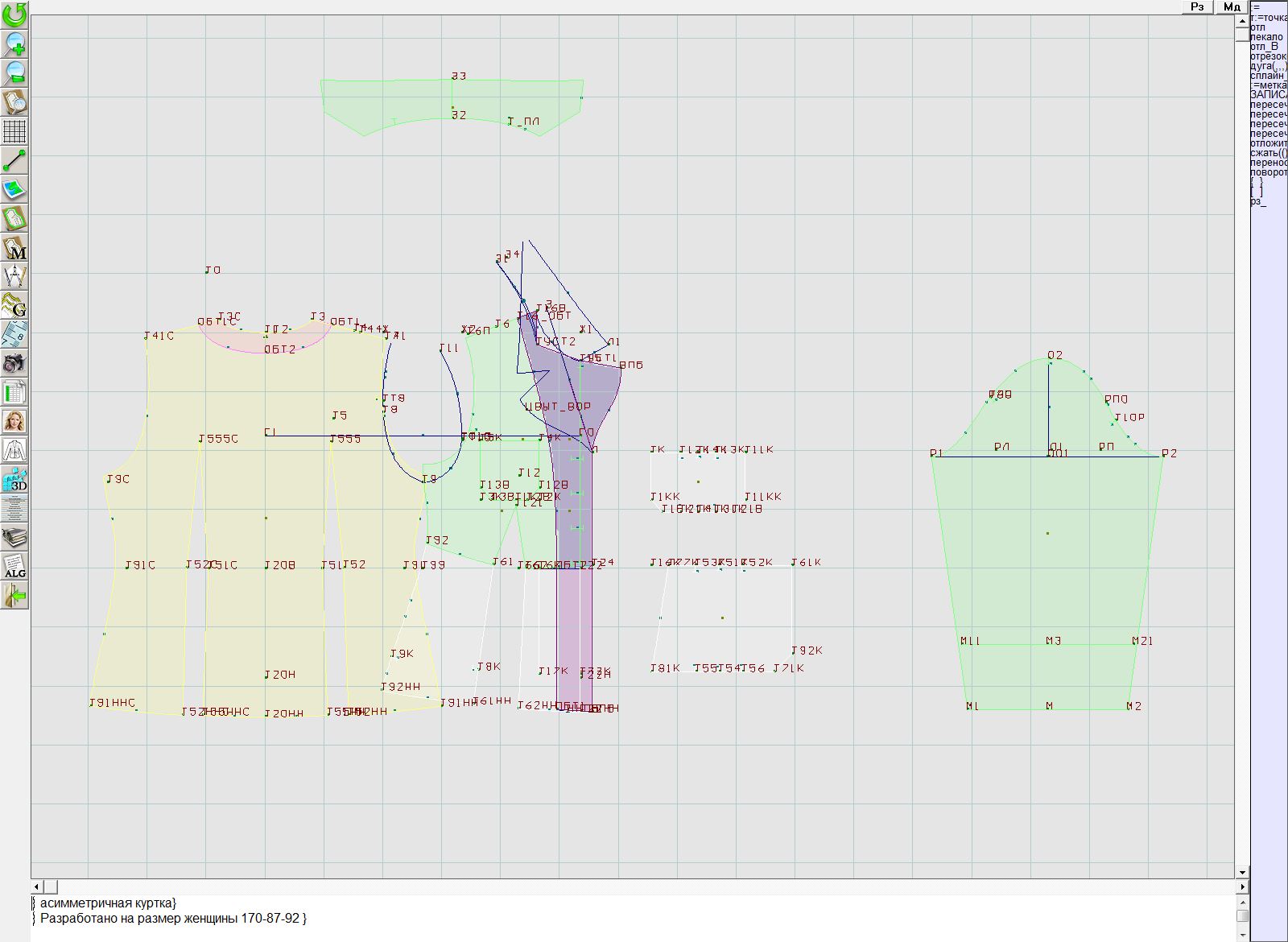Click the canvas horizontal scrollbar left arrow
This screenshot has height=942, width=1288.
tap(38, 886)
